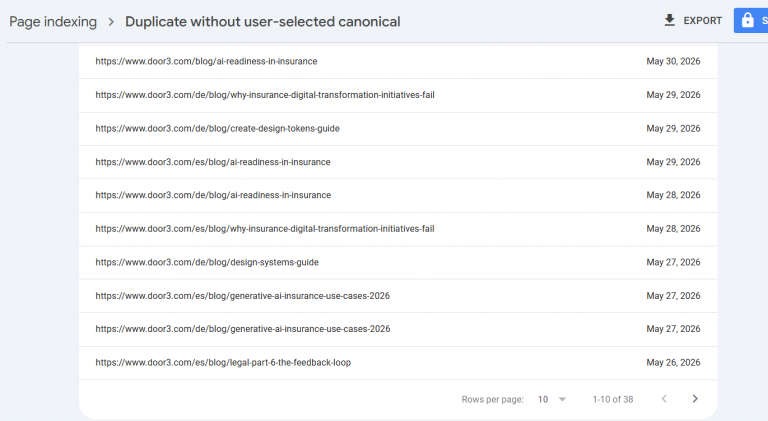Viewport: 768px width, 421px height.
Task: Select the /es/blog/legal-part-6-the-feedback-loop URL row
Action: tap(398, 363)
